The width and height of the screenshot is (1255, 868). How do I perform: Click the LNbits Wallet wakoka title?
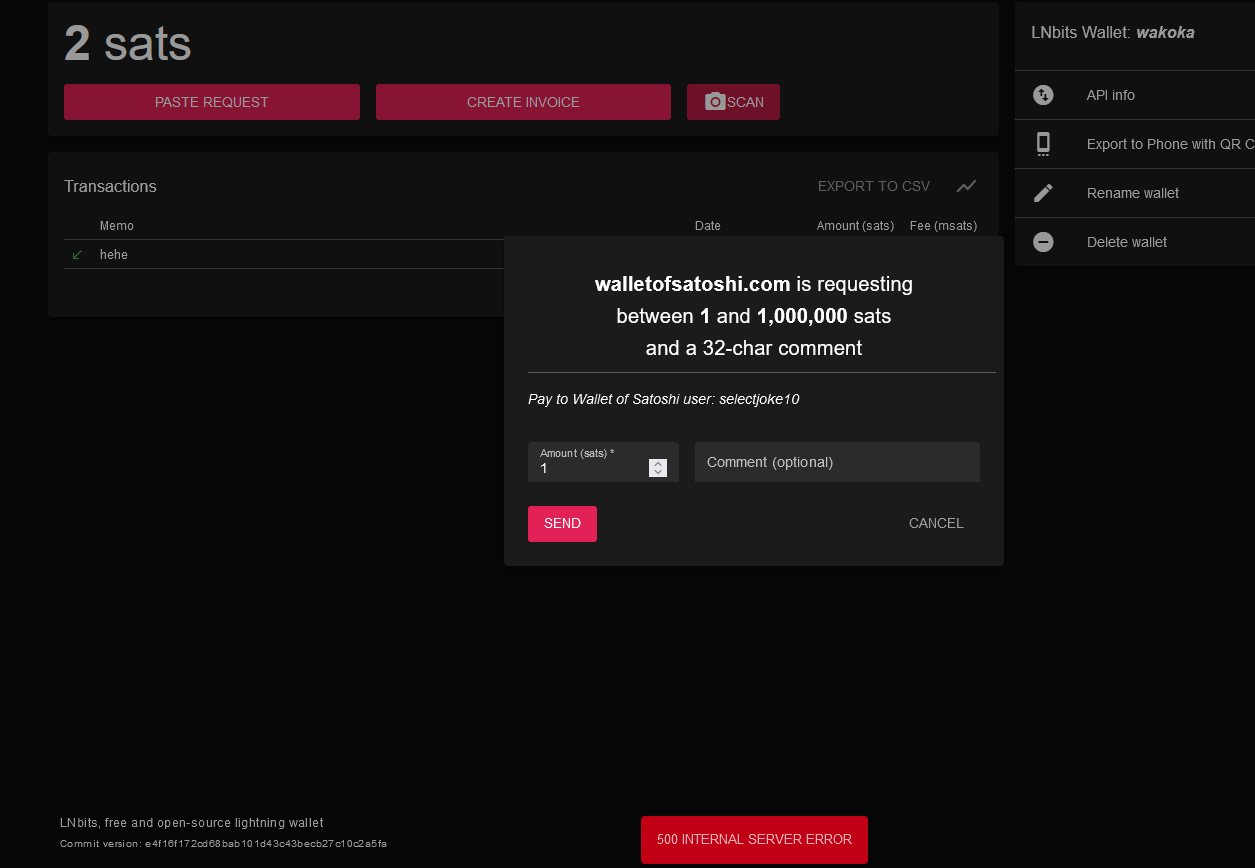point(1111,32)
